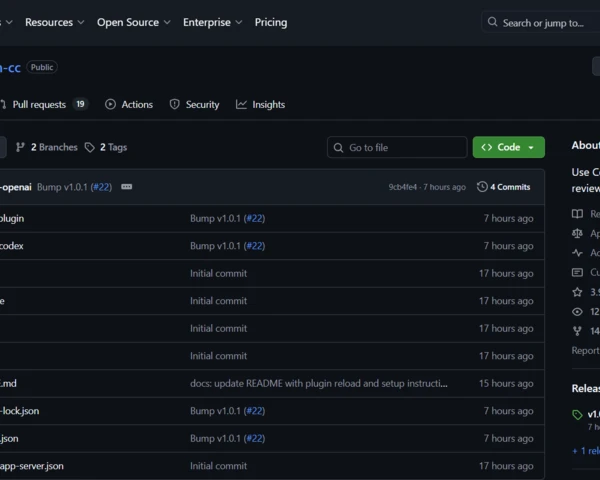
Task: Expand commit message details ellipsis
Action: (x=127, y=187)
